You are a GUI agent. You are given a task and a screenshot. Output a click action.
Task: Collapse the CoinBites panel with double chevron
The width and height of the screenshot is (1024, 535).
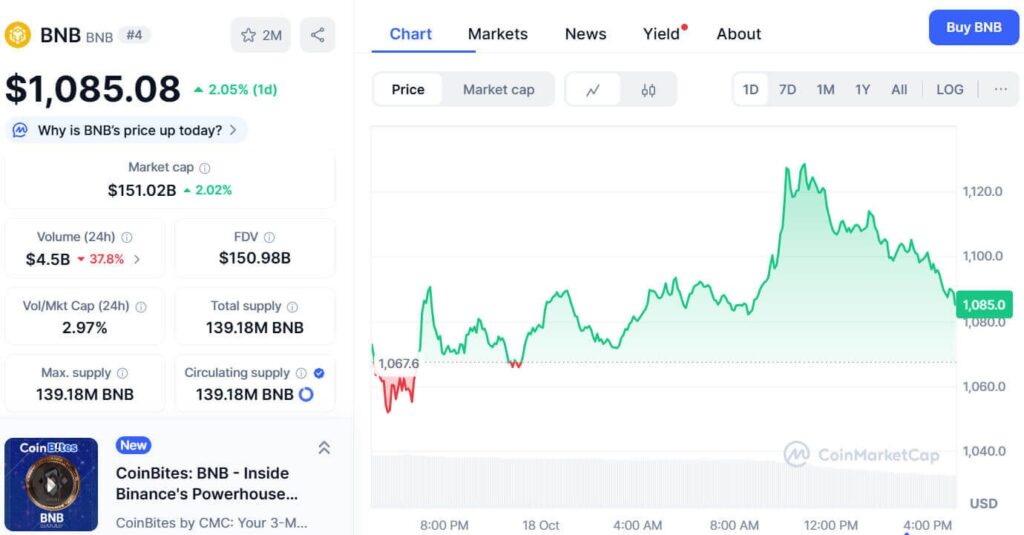point(324,448)
